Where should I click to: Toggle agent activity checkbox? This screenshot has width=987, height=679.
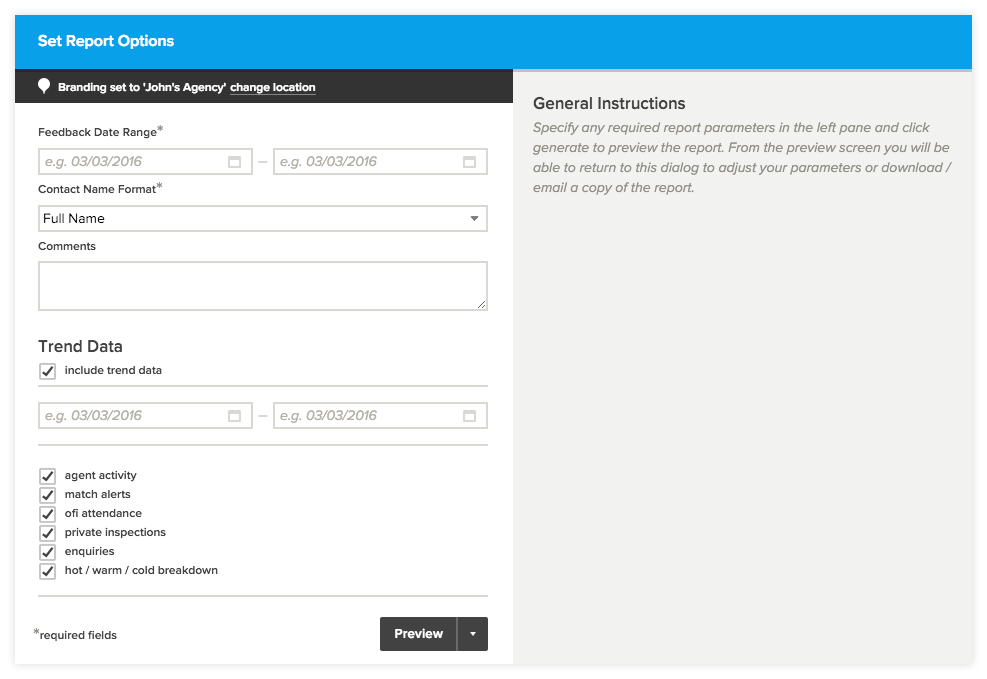click(x=48, y=476)
